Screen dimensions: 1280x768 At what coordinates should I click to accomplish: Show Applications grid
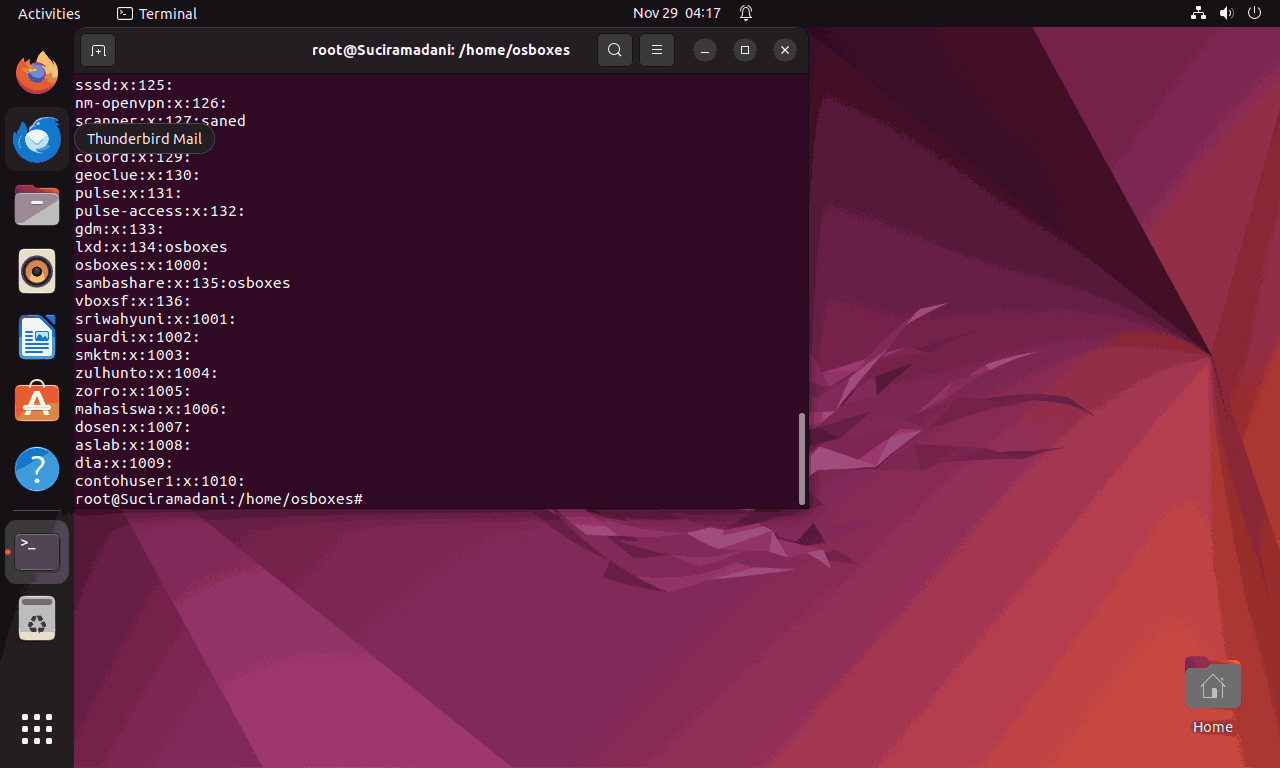click(x=37, y=729)
